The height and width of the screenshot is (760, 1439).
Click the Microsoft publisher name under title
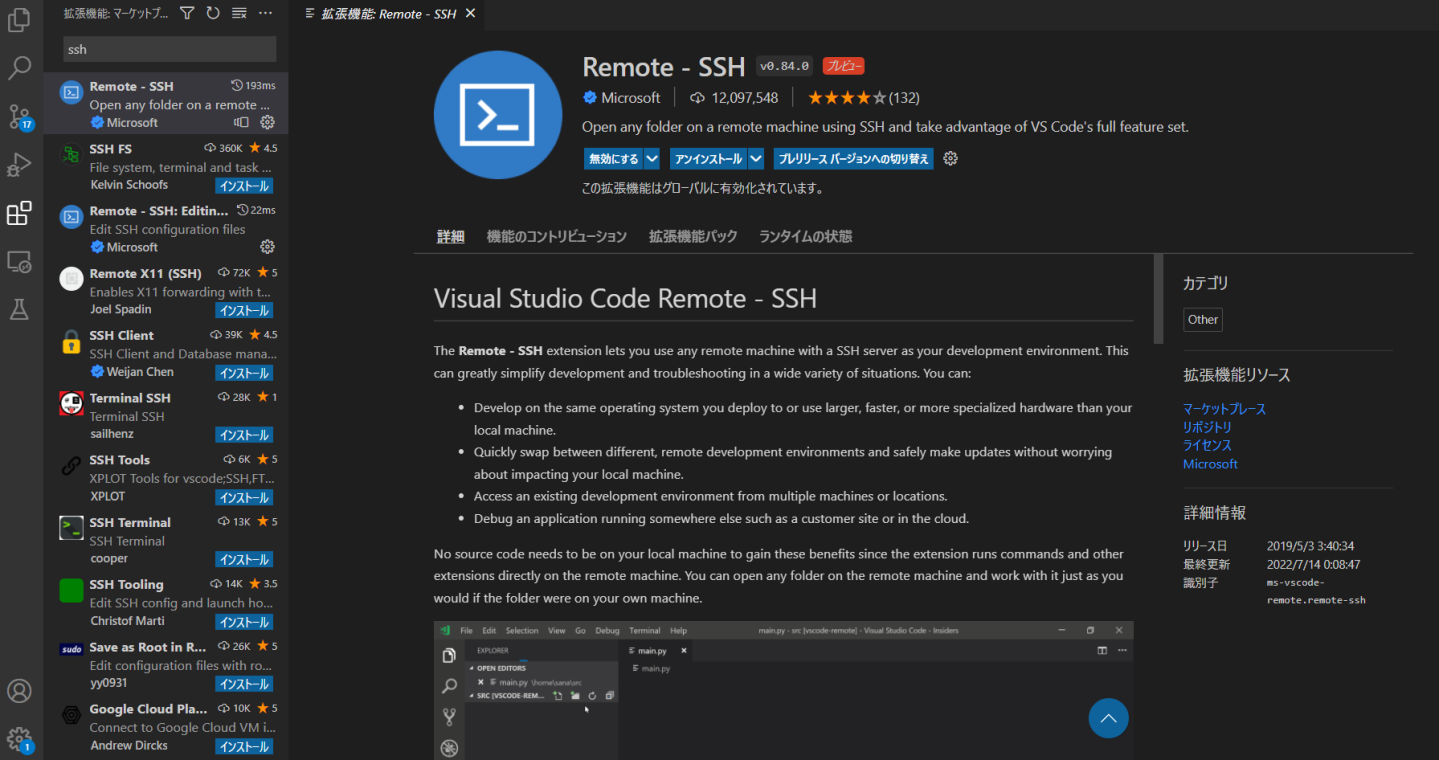point(630,98)
